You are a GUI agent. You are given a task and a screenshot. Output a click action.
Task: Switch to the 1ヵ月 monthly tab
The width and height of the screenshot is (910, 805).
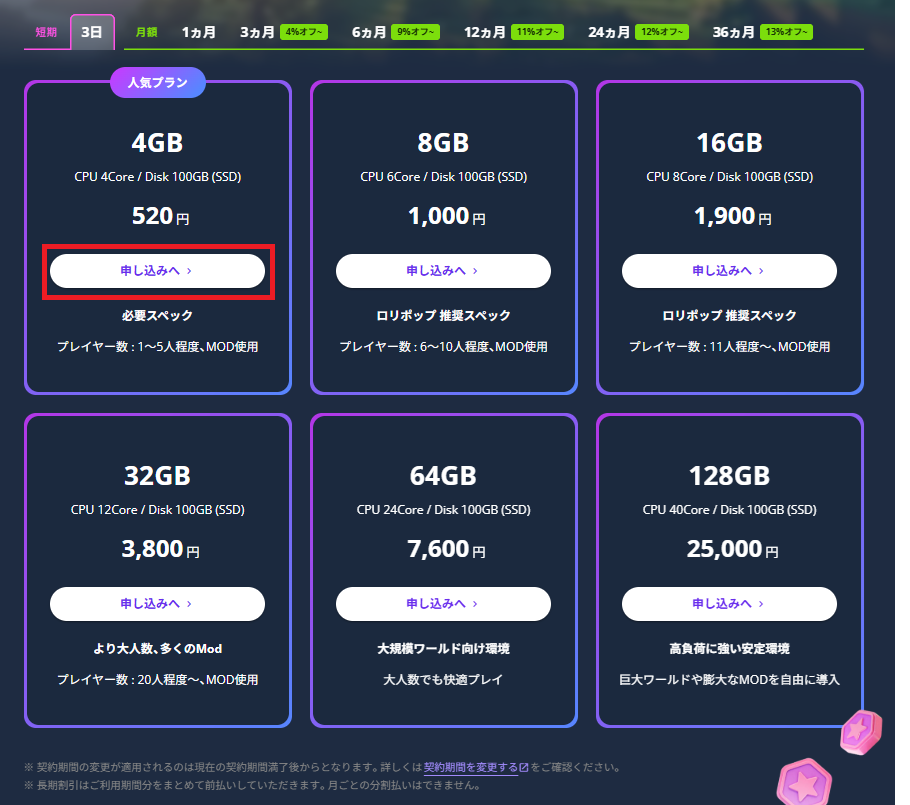click(x=198, y=33)
